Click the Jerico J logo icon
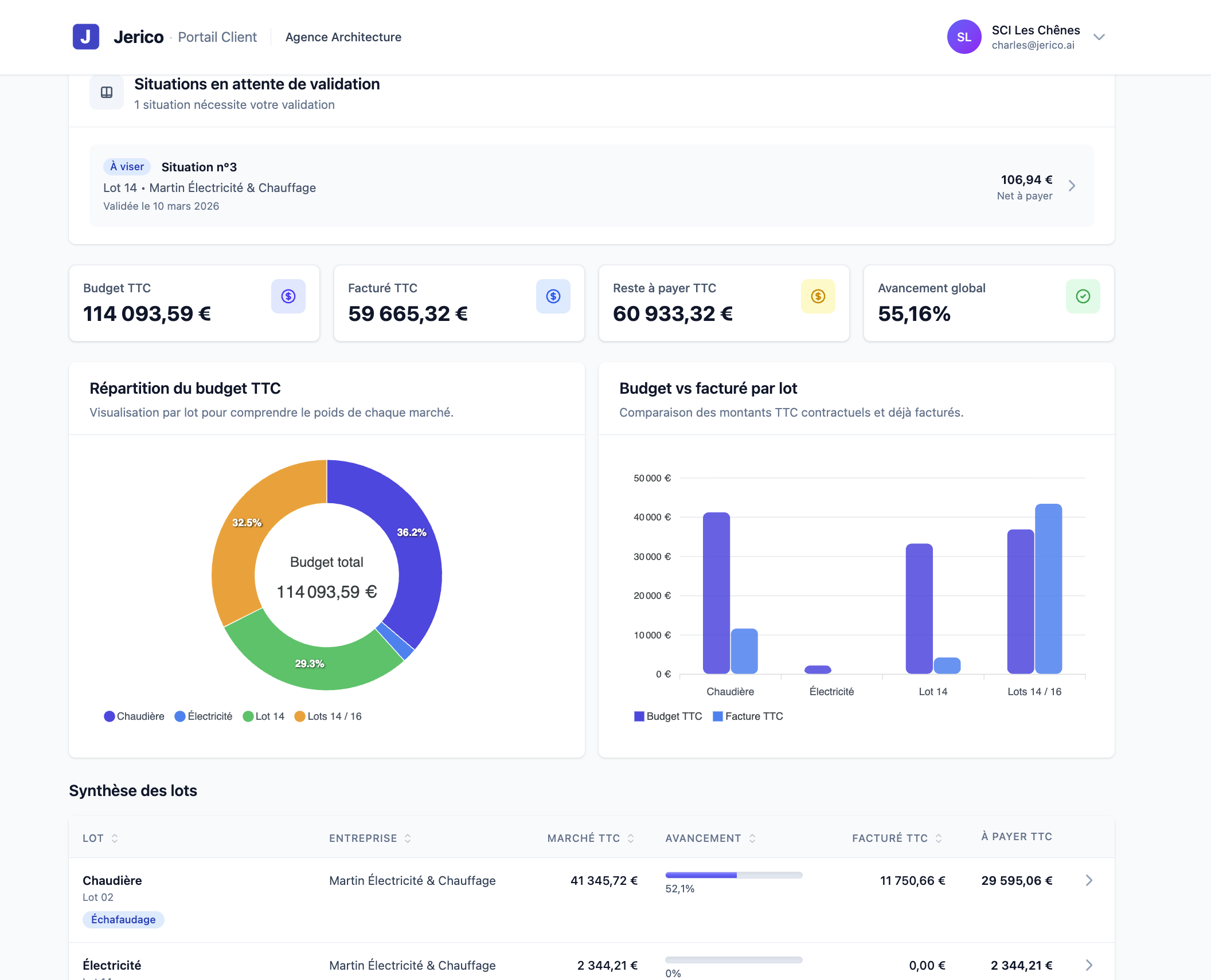 86,37
